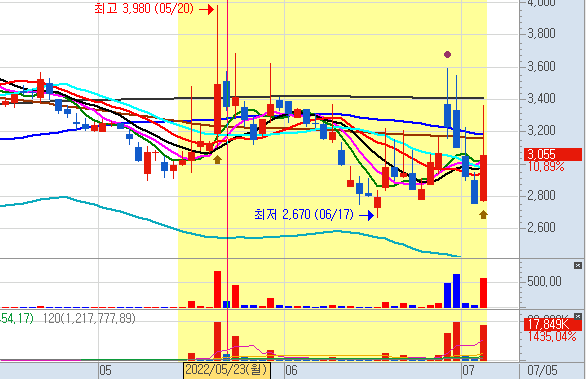Viewport: 586px width, 379px height.
Task: Click the latest red volume bar
Action: 483,293
